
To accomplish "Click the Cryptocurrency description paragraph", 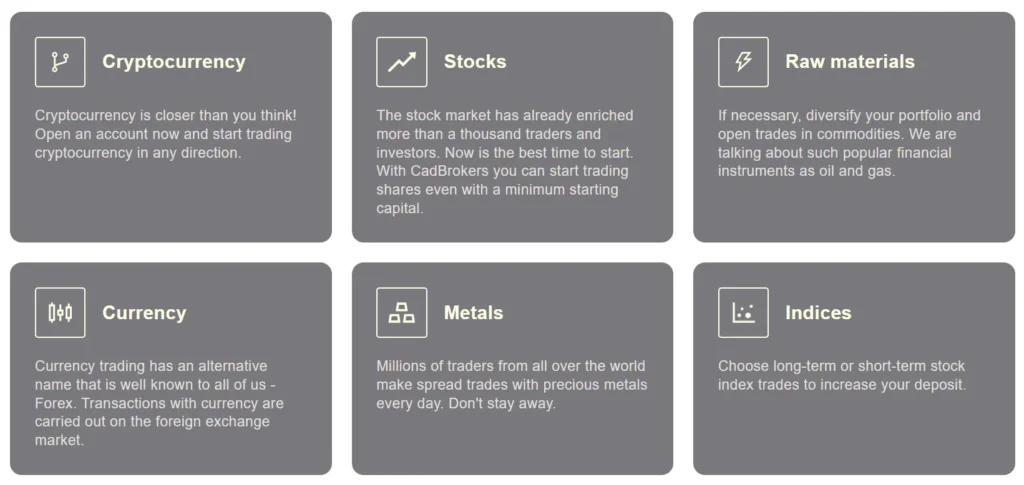I will click(165, 134).
